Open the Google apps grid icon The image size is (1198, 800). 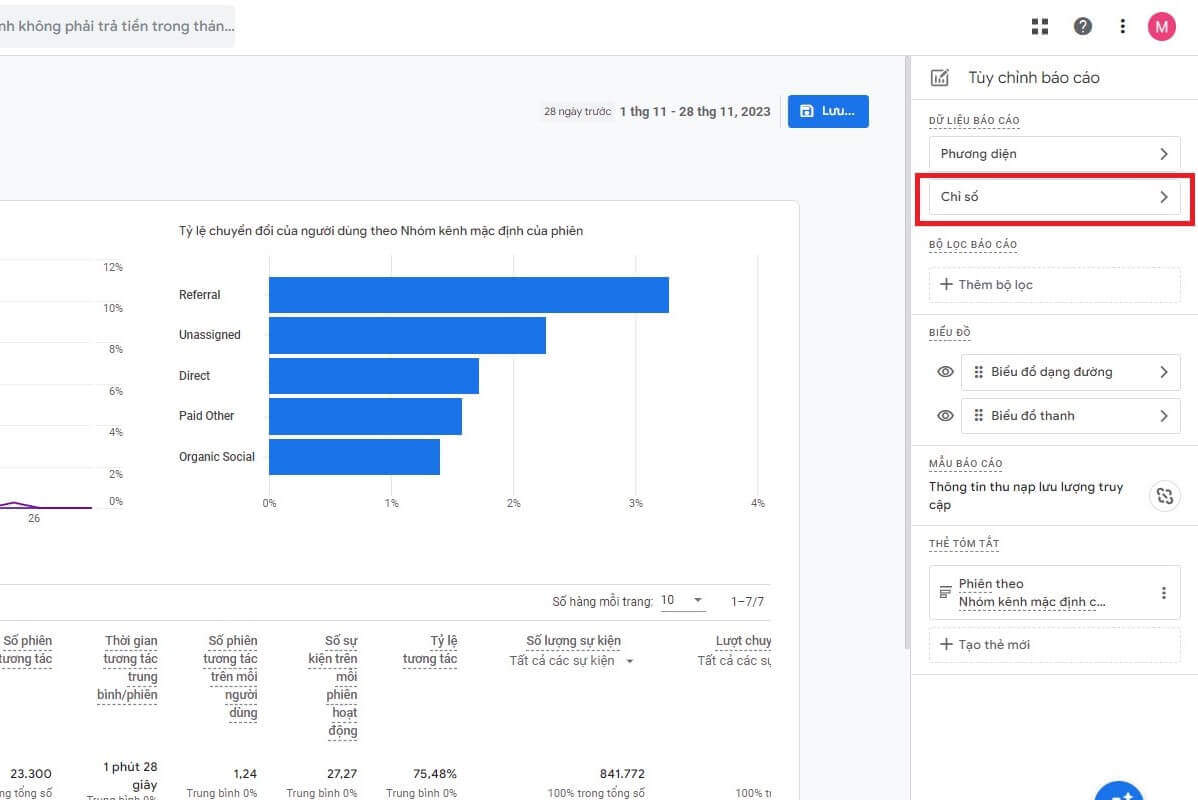(x=1040, y=27)
